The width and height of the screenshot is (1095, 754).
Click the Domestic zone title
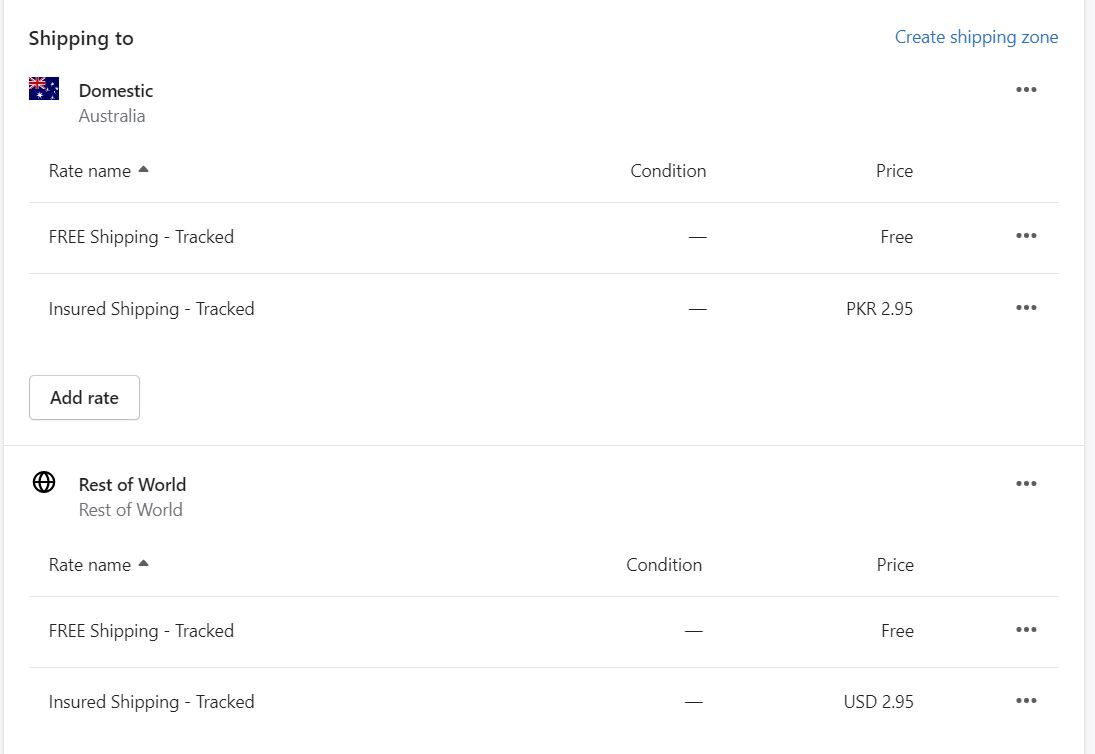116,91
